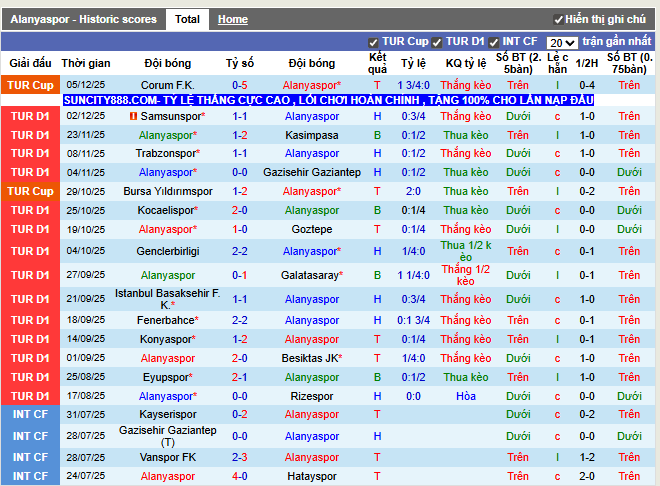Click the 'Tỷ số' column header
This screenshot has height=486, width=660.
point(240,63)
